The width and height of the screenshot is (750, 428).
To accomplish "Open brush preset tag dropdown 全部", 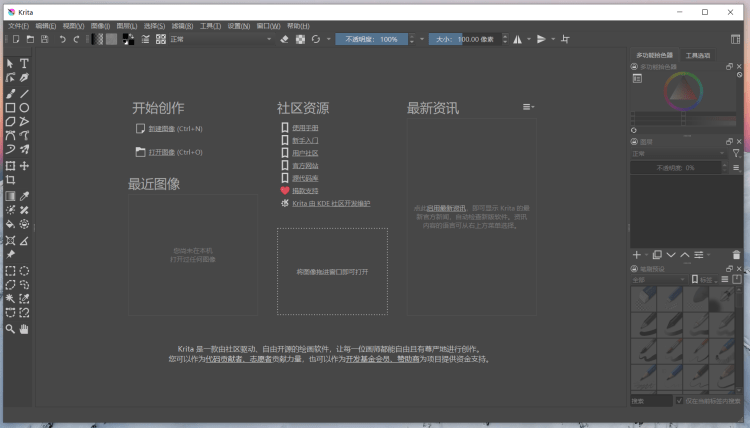I will coord(659,279).
